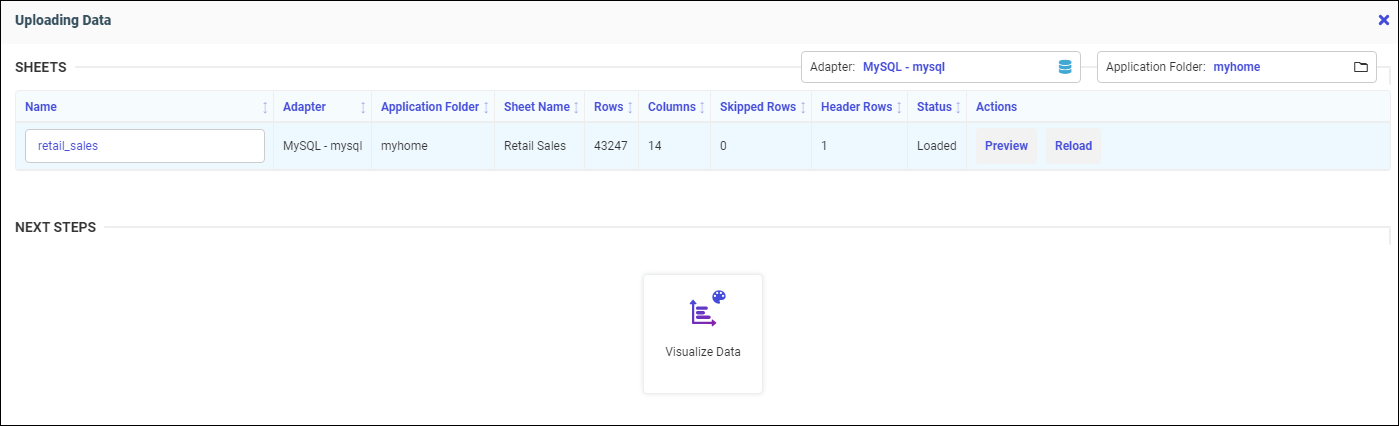This screenshot has width=1399, height=426.
Task: Click the Header Rows column header
Action: coord(856,107)
